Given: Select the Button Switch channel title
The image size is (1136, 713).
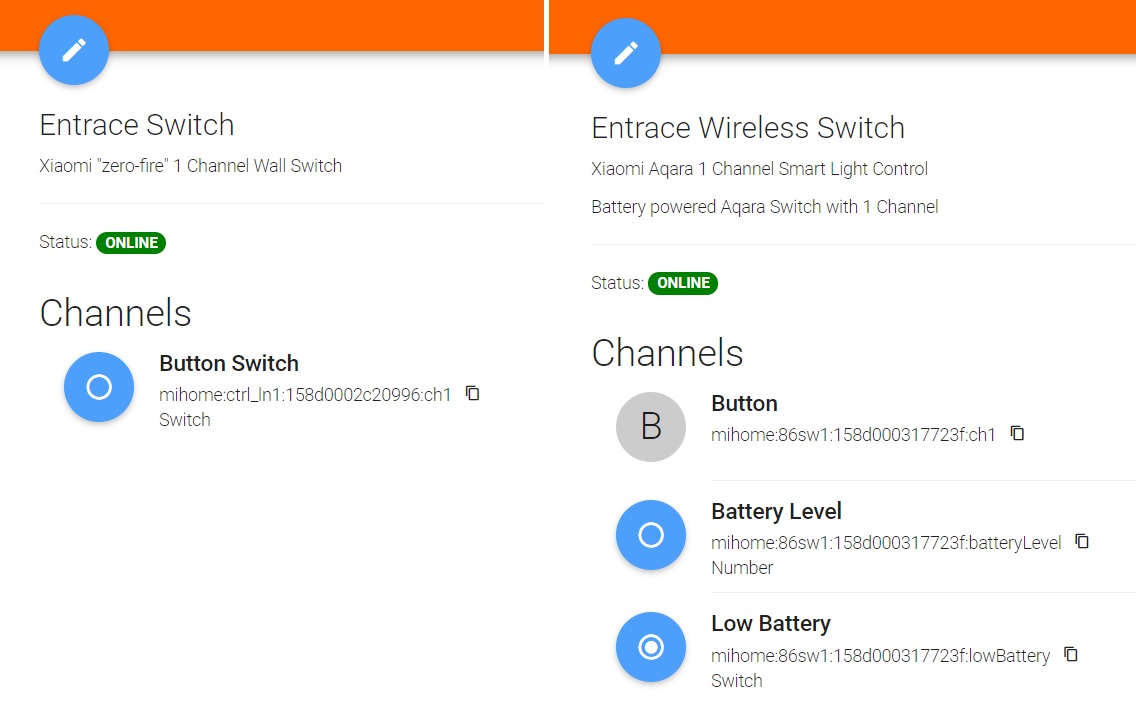Looking at the screenshot, I should 229,363.
